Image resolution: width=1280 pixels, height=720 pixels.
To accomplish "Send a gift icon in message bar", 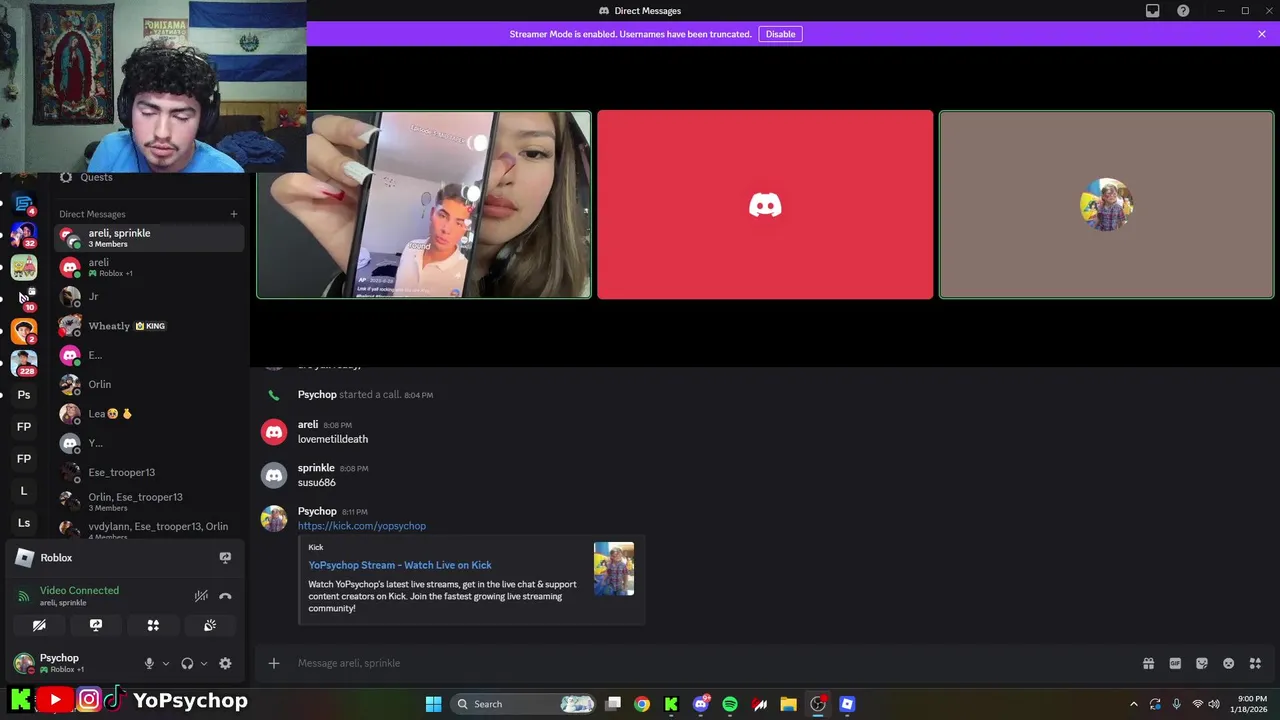I will pos(1148,663).
